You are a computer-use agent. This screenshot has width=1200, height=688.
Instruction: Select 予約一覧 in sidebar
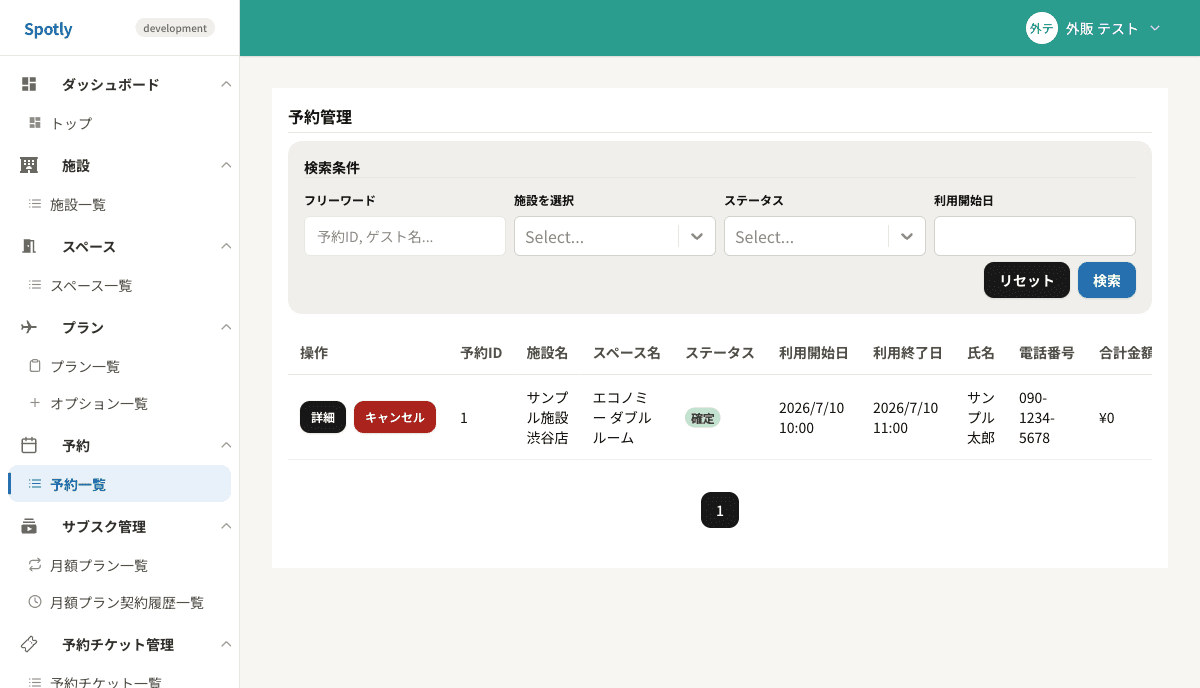pyautogui.click(x=120, y=484)
